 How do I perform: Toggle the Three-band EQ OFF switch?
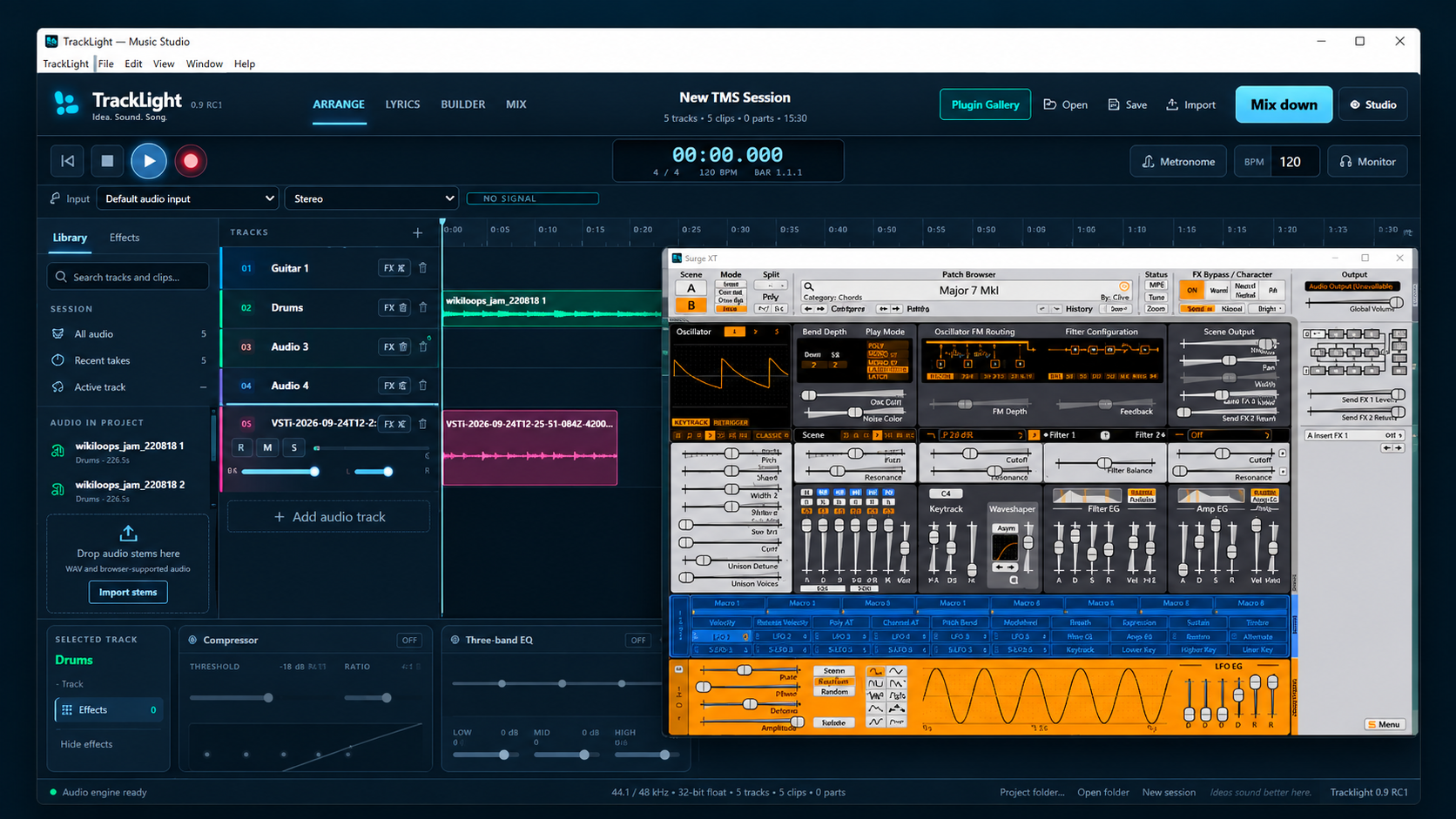(x=638, y=641)
